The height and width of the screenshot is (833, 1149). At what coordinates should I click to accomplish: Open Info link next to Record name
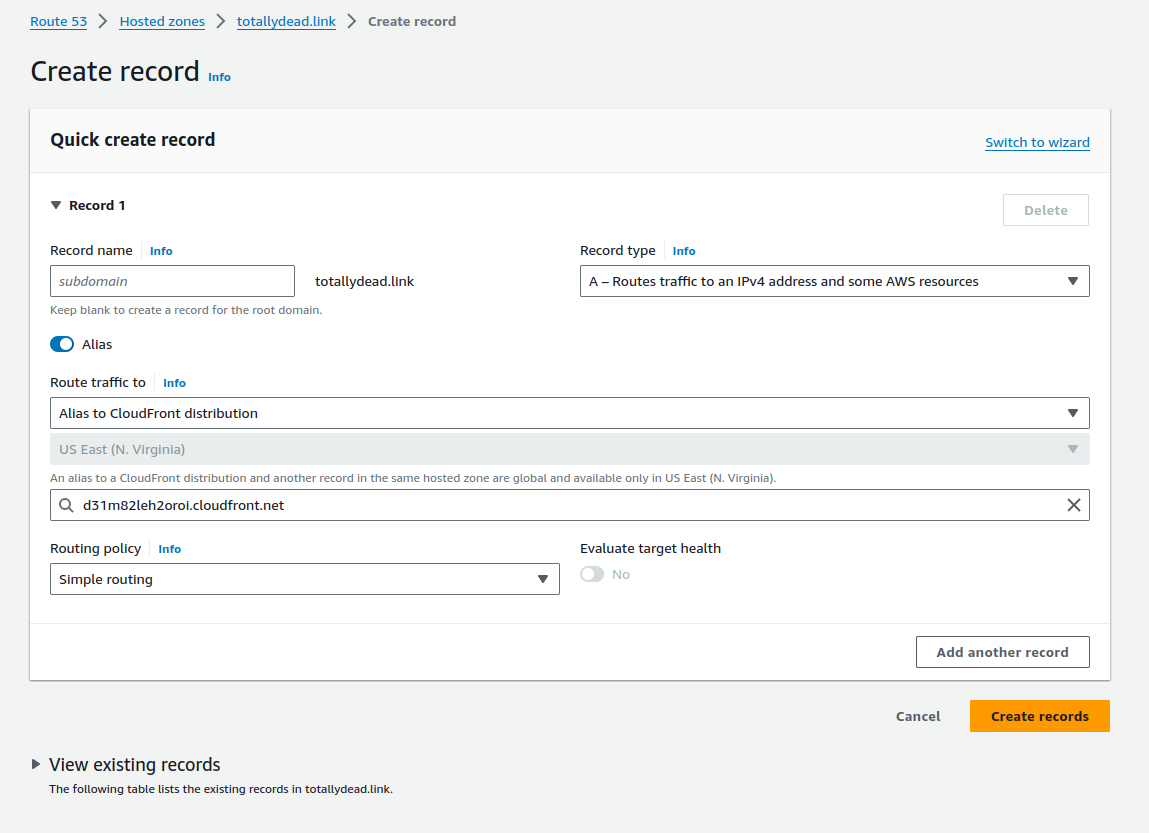pos(161,251)
